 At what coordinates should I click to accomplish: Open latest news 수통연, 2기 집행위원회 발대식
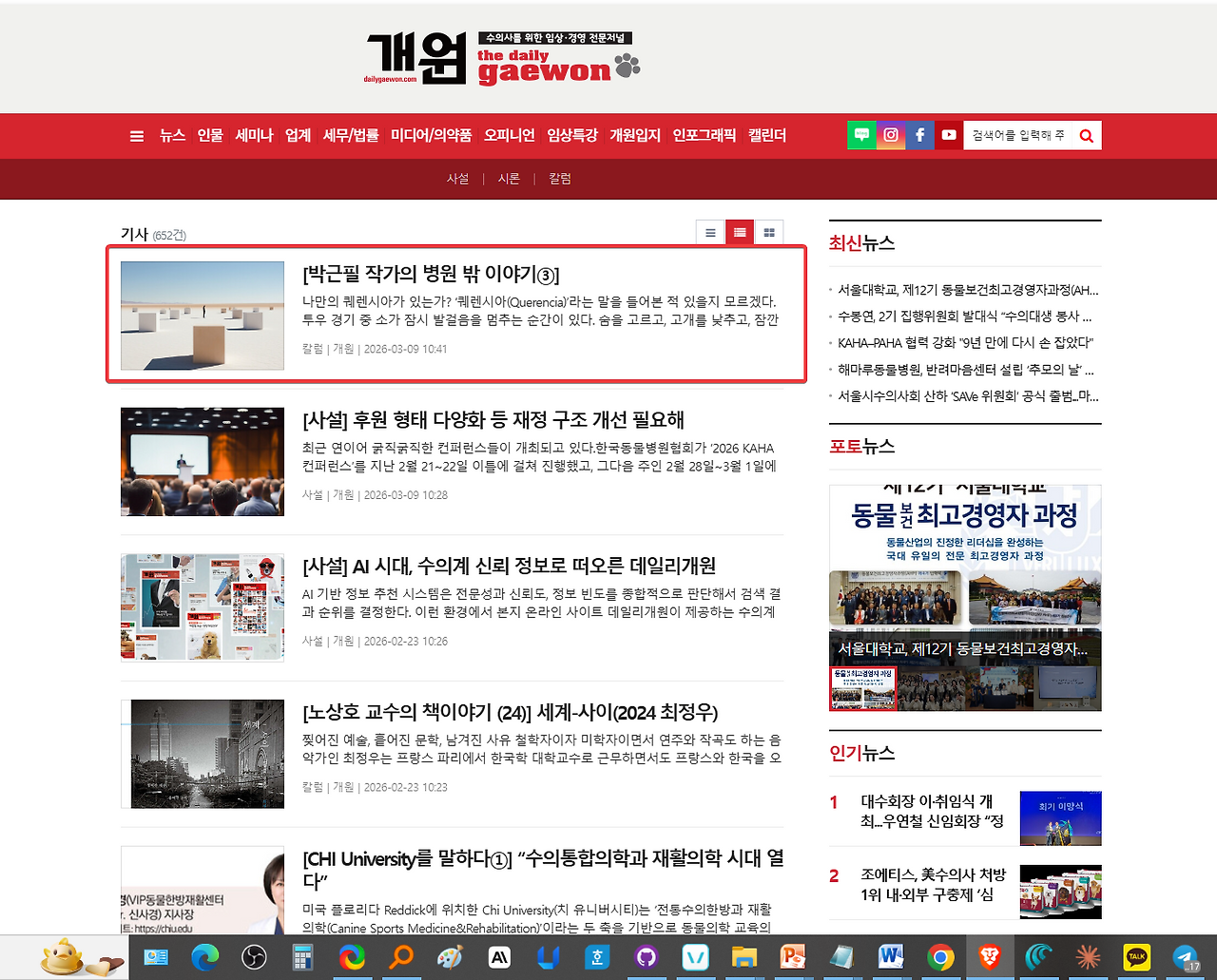click(x=965, y=317)
